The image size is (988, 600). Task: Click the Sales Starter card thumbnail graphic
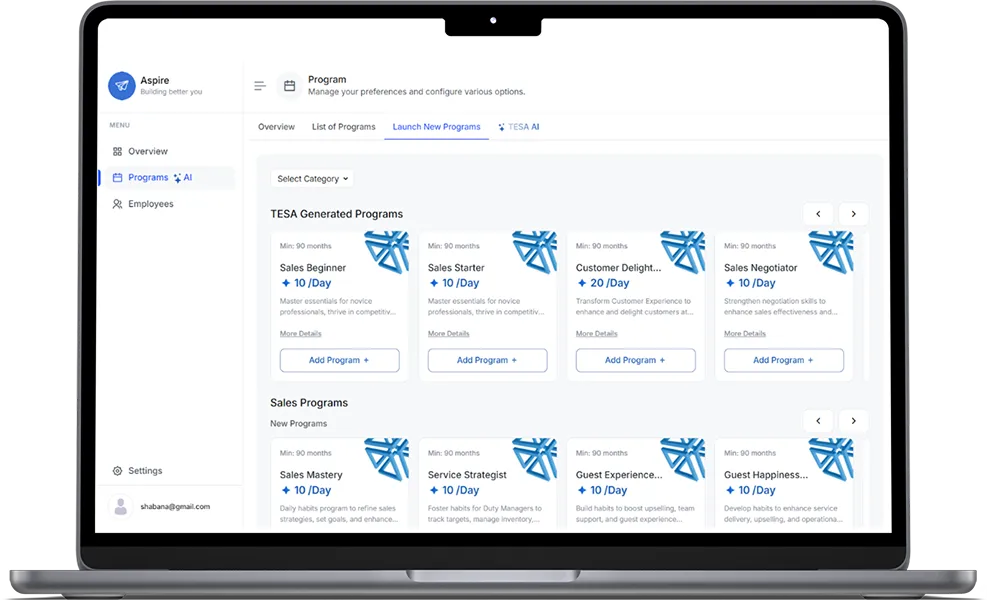coord(534,251)
